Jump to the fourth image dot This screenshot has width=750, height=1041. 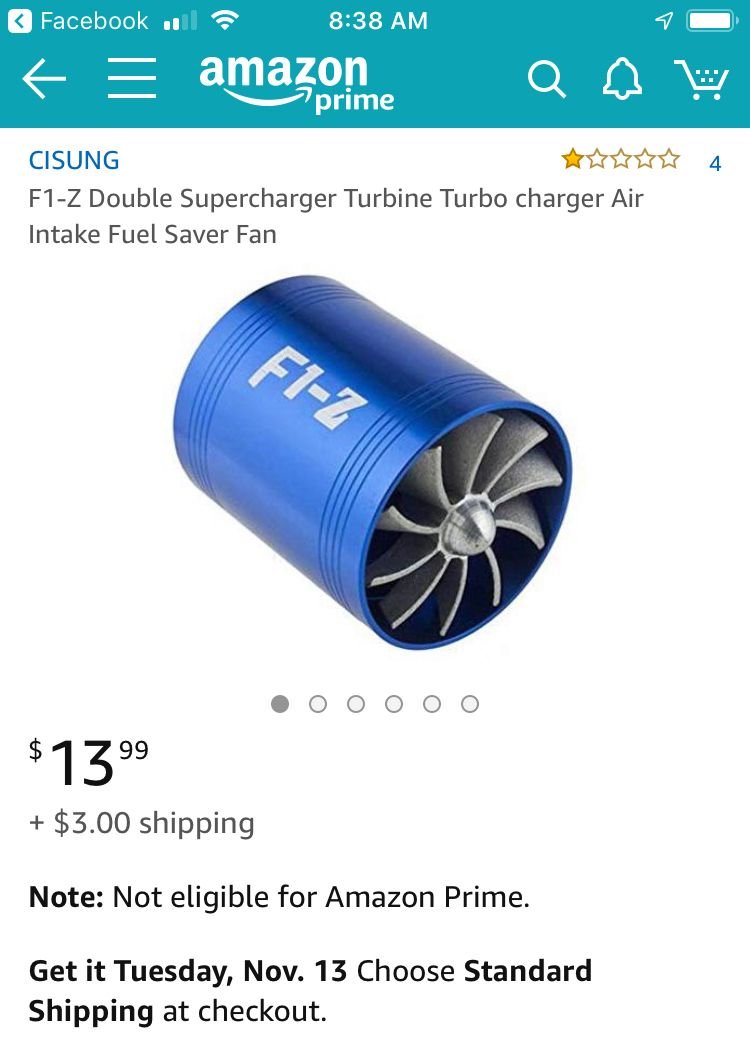394,704
